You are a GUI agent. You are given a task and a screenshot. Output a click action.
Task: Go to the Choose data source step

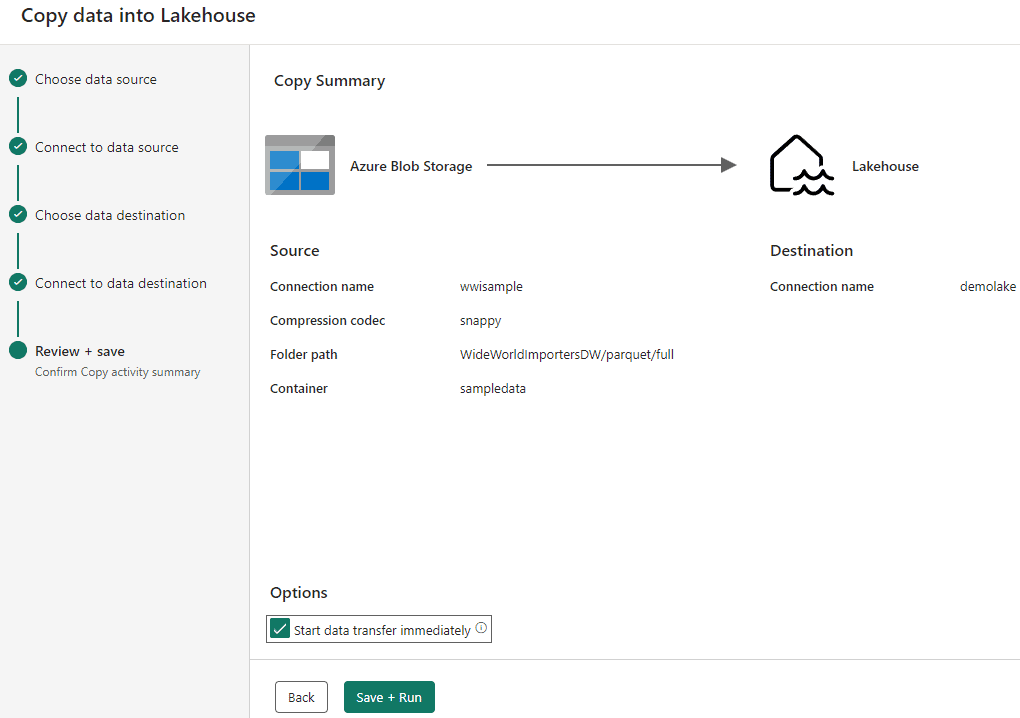[96, 79]
